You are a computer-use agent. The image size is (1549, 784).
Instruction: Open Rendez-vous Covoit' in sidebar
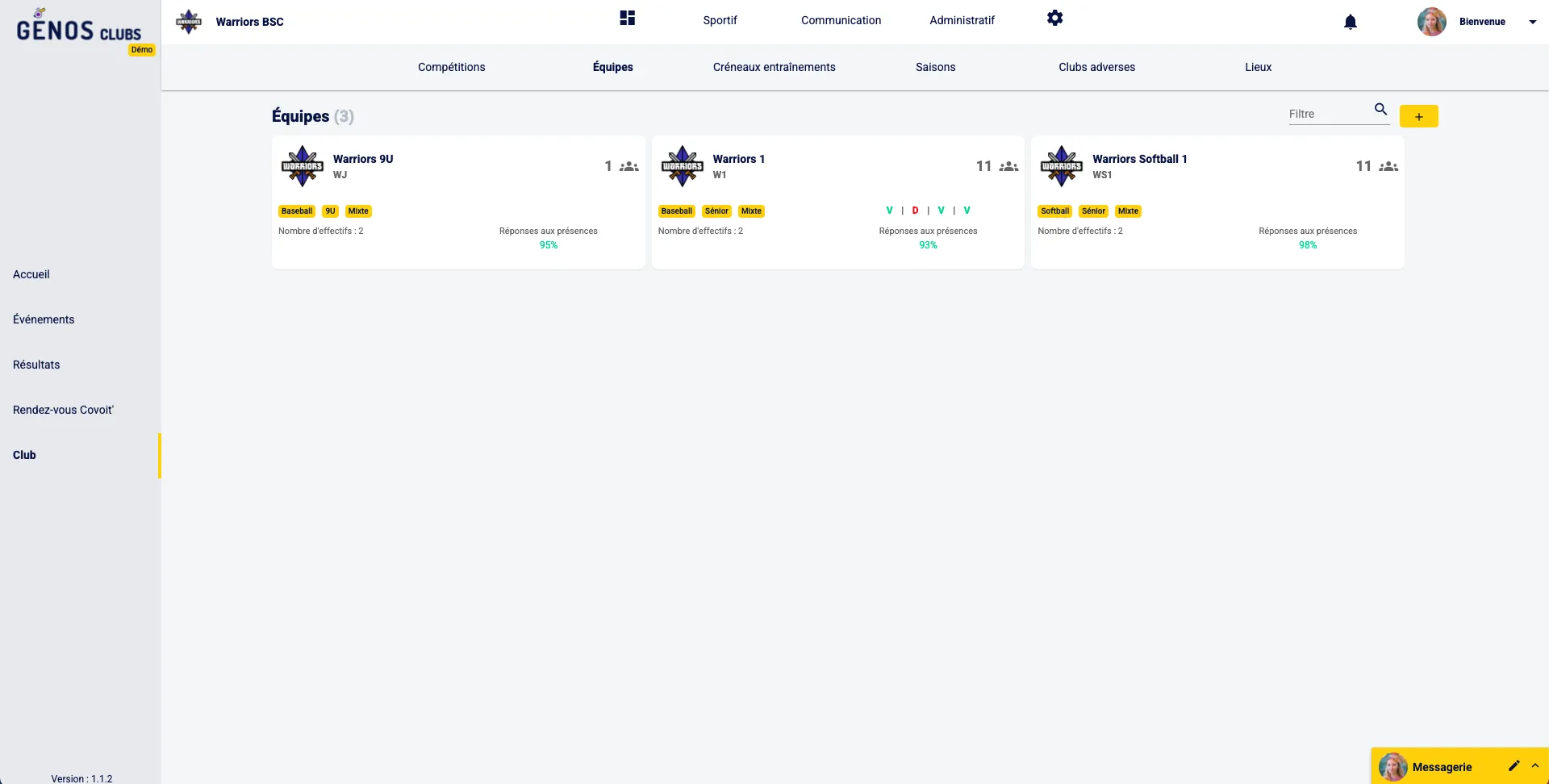coord(63,410)
